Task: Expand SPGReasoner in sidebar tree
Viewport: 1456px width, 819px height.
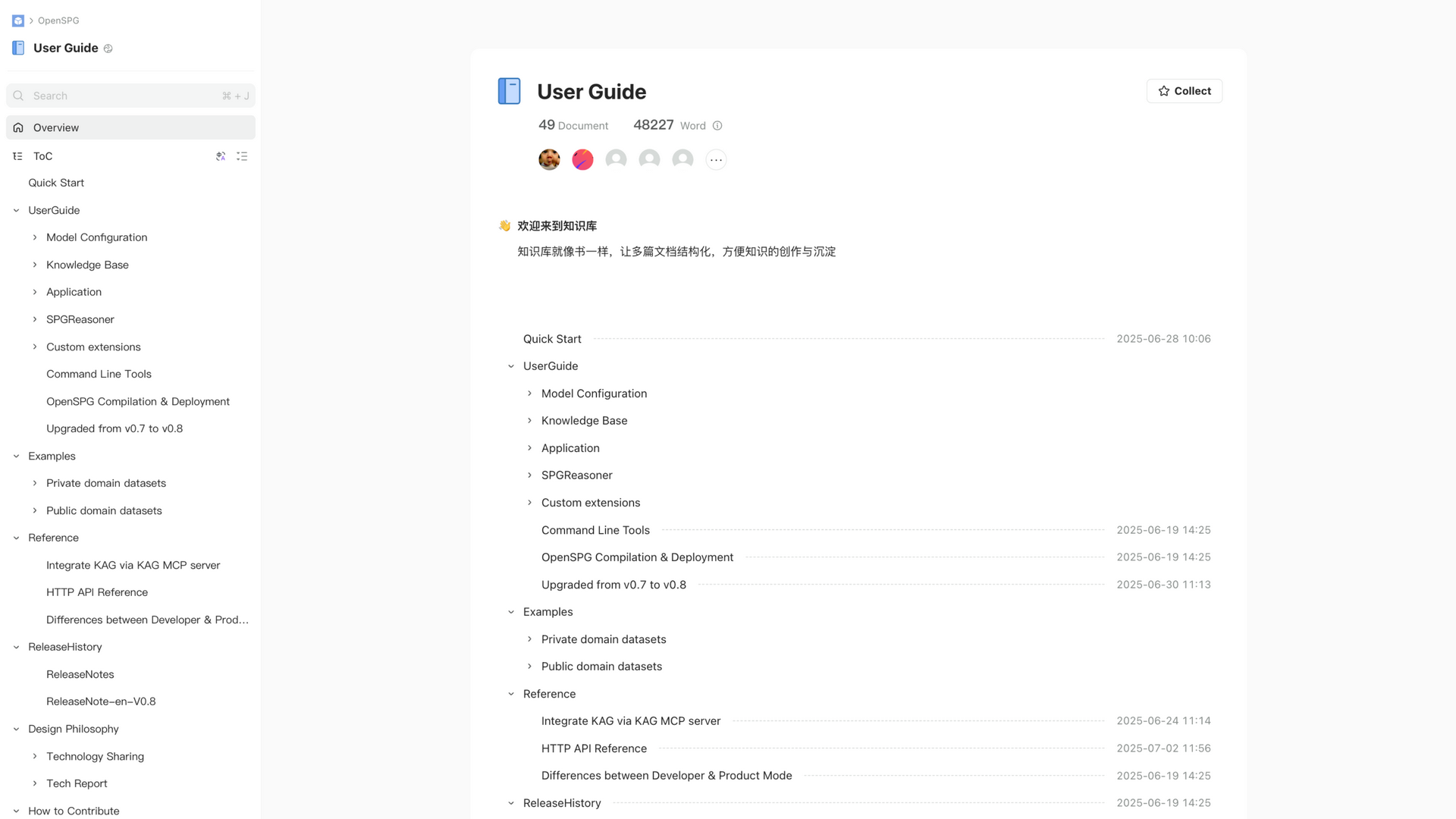Action: click(34, 319)
